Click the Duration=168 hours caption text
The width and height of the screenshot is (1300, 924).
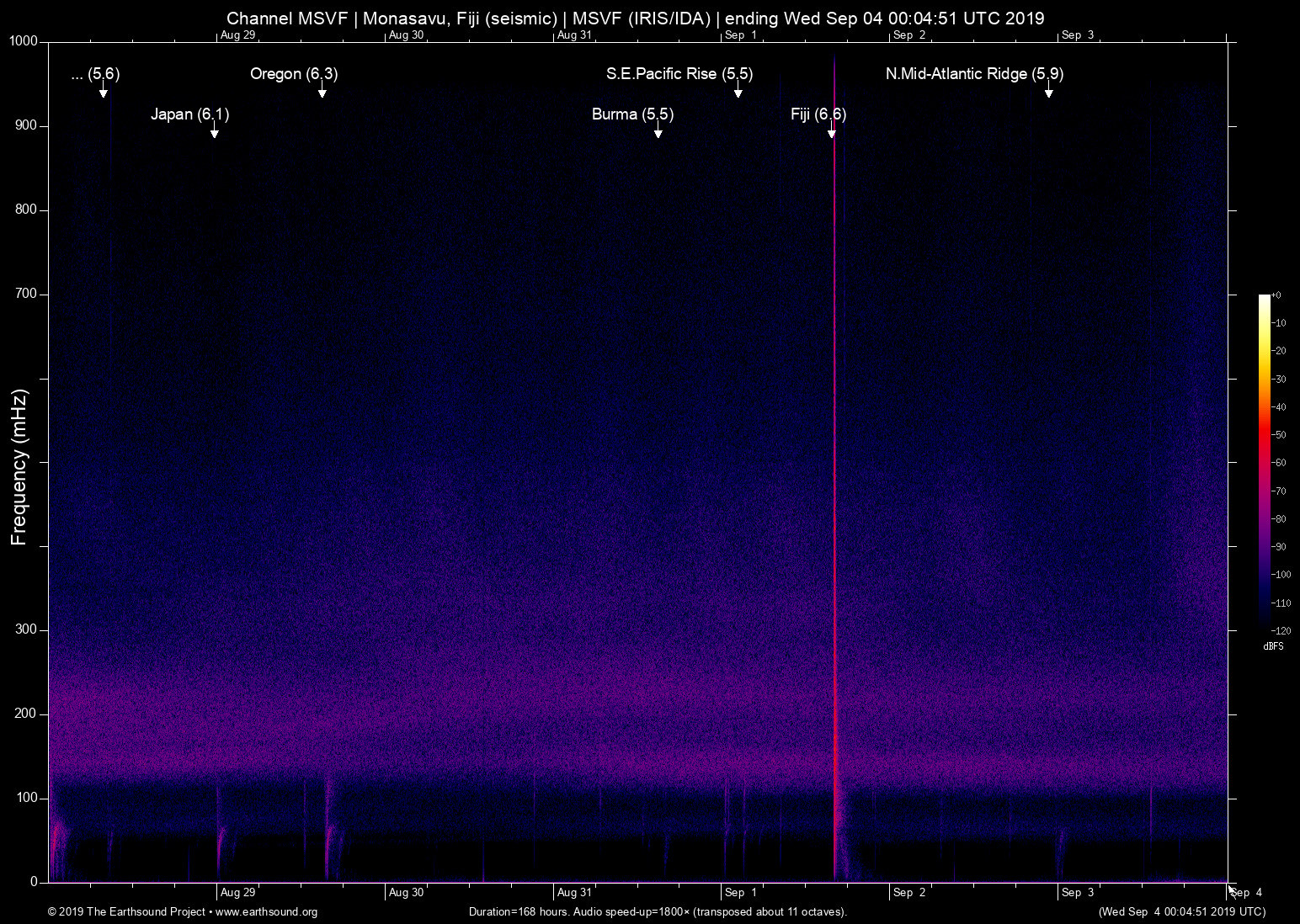pos(657,912)
